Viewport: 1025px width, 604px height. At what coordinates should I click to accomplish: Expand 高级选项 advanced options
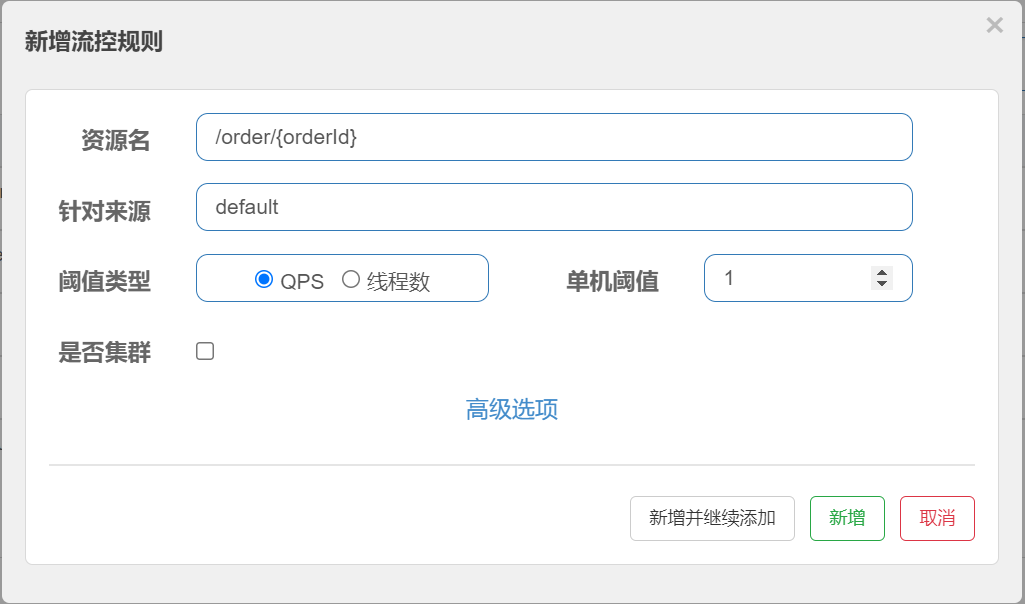pyautogui.click(x=511, y=409)
